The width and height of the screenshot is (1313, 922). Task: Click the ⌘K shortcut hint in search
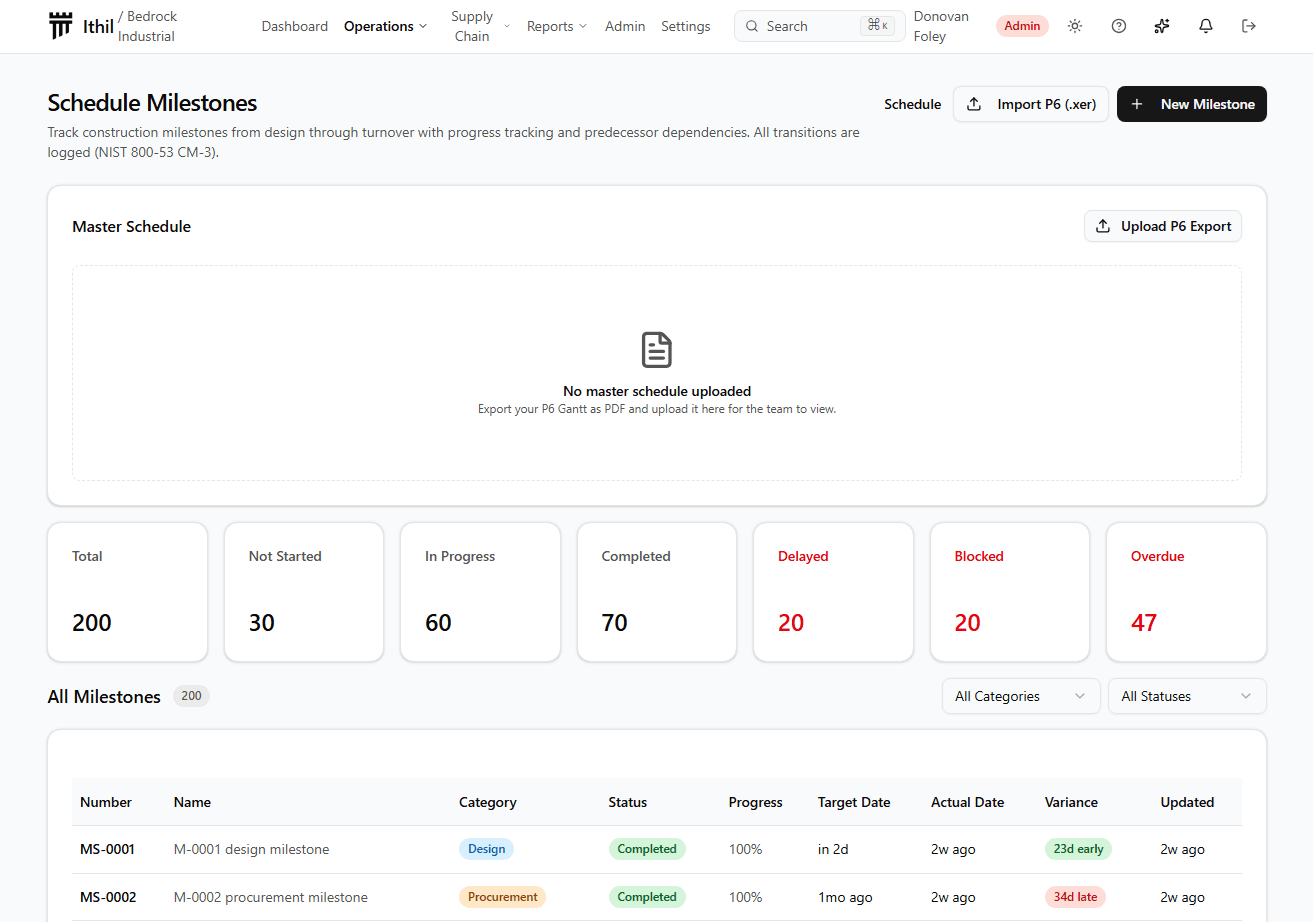point(877,26)
